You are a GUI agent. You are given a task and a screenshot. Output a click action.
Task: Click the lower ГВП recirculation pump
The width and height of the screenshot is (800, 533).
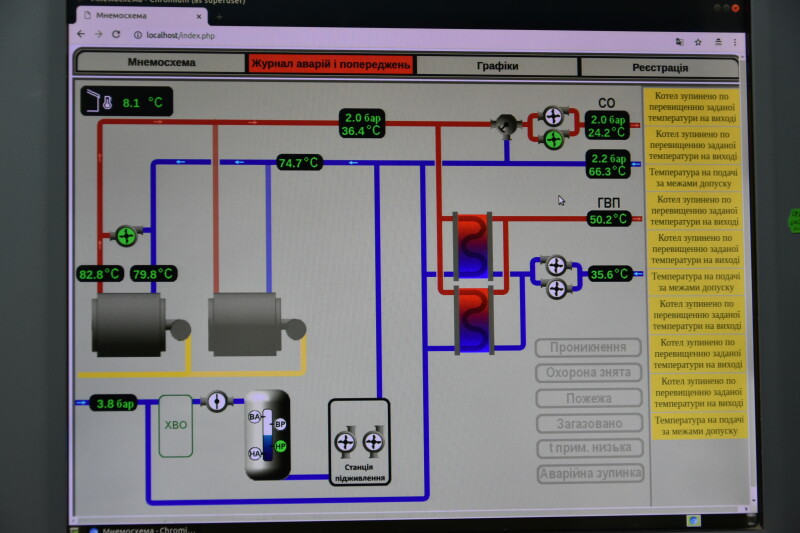tap(557, 289)
